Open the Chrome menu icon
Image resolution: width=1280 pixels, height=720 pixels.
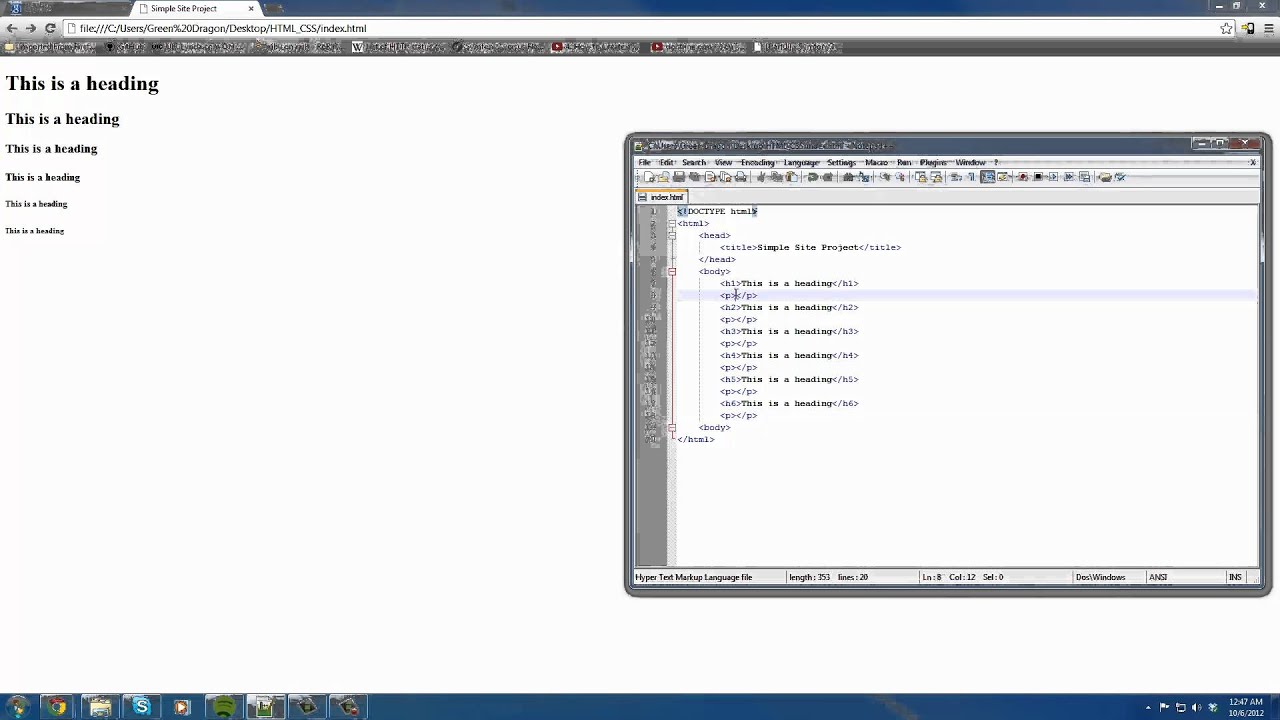pyautogui.click(x=1269, y=28)
